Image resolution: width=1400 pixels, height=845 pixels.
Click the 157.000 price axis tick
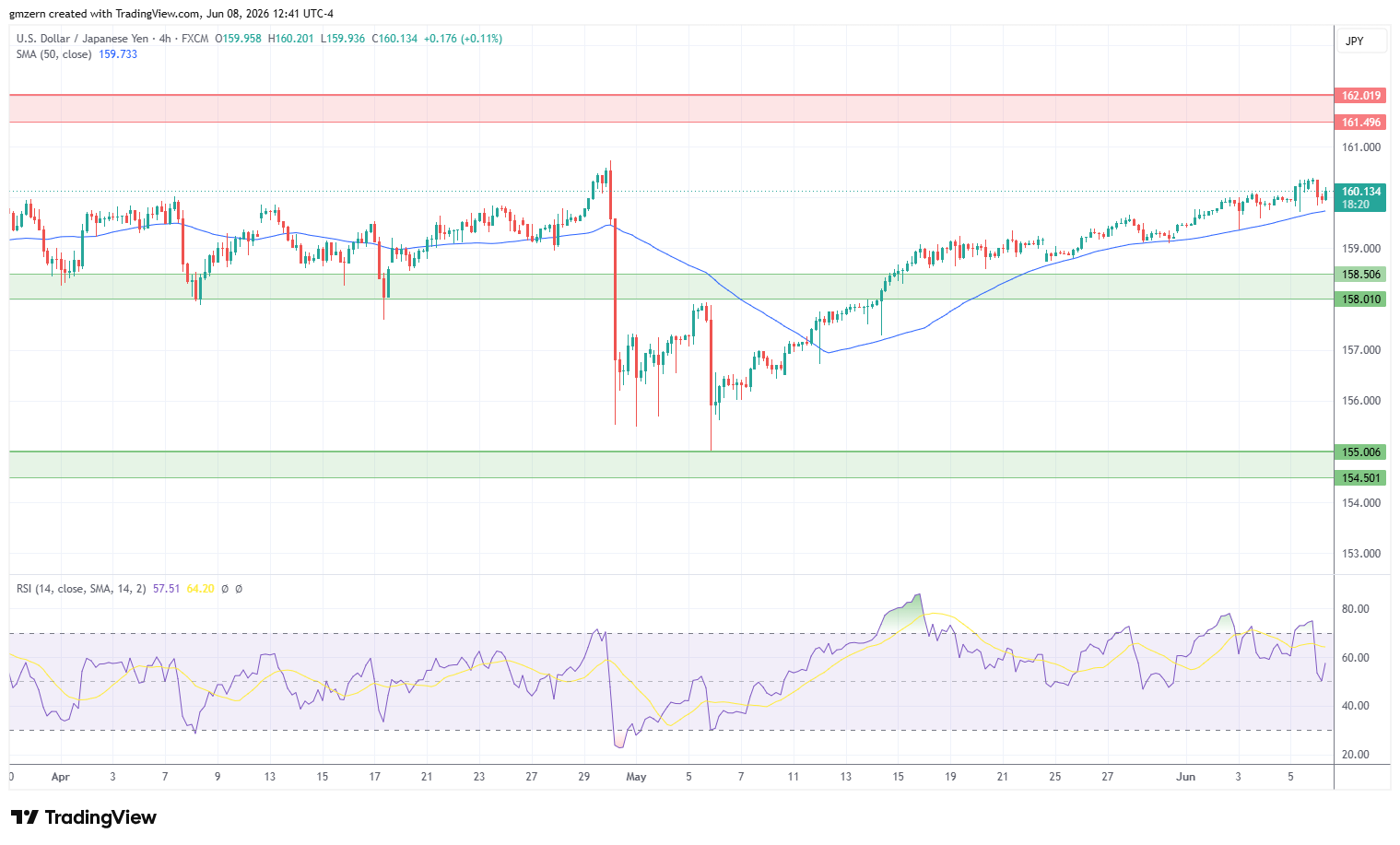click(x=1361, y=350)
